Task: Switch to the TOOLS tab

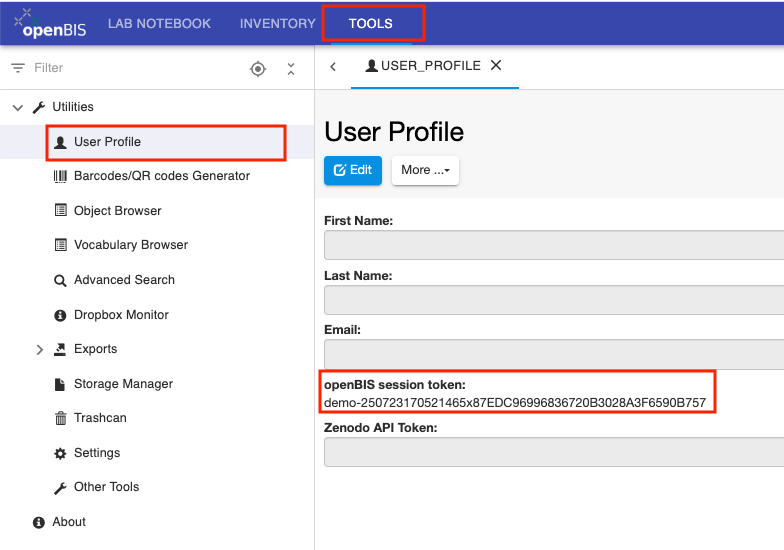Action: pyautogui.click(x=370, y=24)
